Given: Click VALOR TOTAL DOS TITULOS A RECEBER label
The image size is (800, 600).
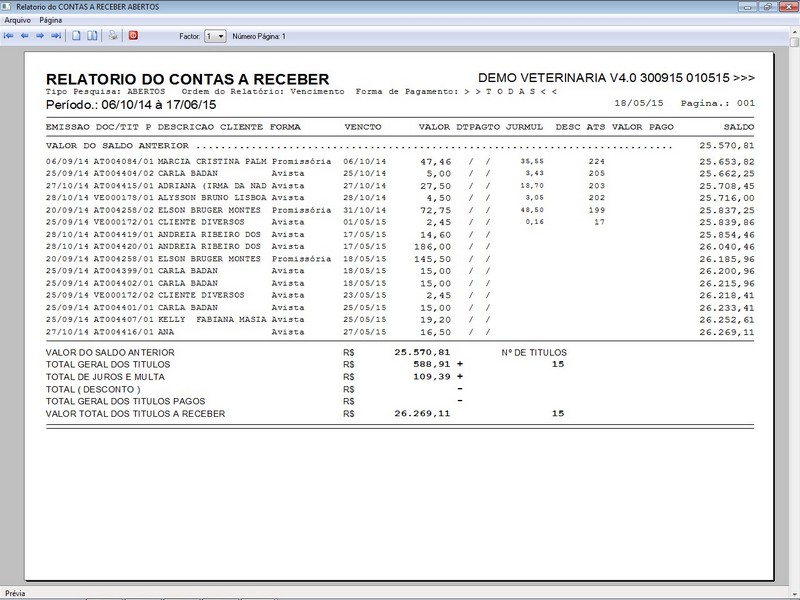Looking at the screenshot, I should pyautogui.click(x=135, y=414).
